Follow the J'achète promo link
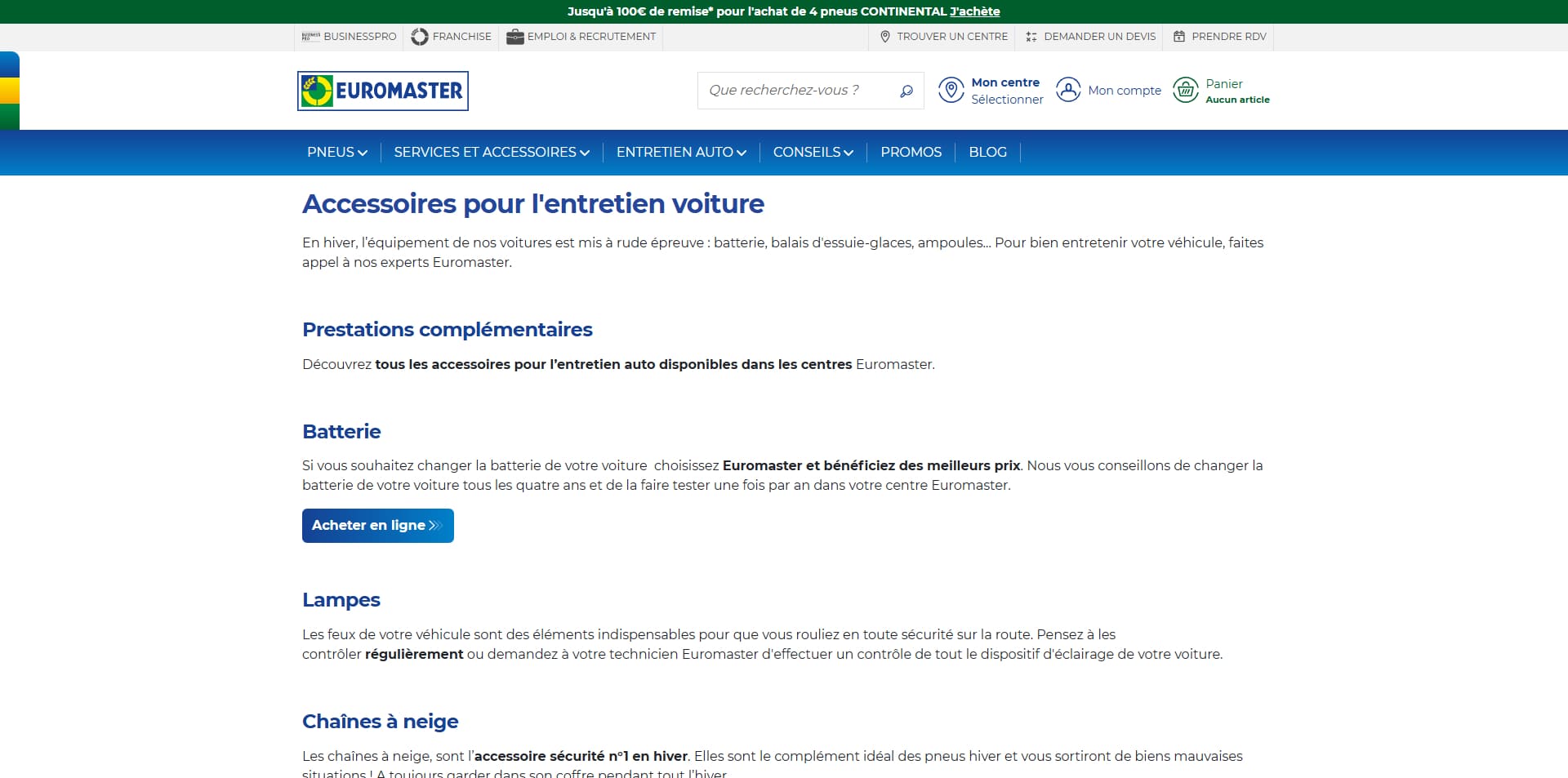Screen dimensions: 1568x778 (974, 11)
